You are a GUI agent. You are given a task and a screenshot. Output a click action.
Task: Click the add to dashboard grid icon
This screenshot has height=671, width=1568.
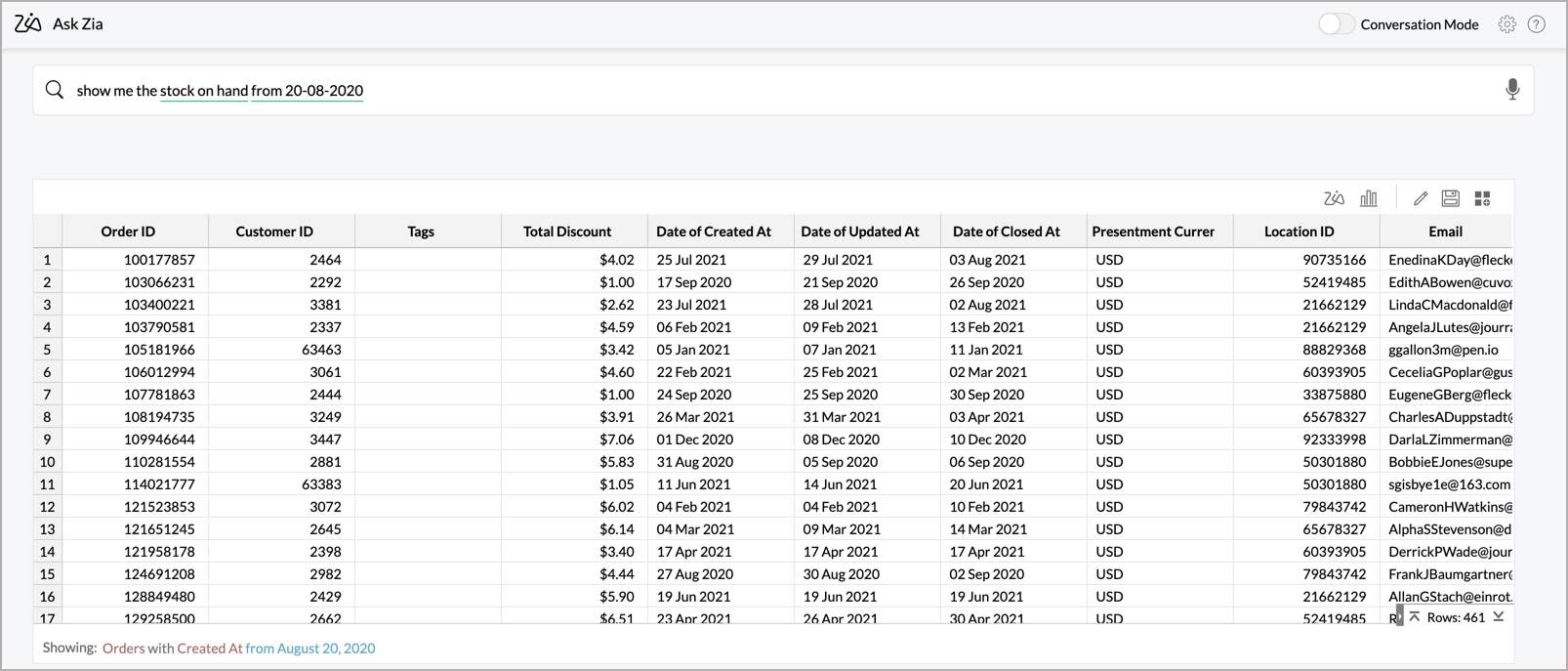(x=1482, y=198)
